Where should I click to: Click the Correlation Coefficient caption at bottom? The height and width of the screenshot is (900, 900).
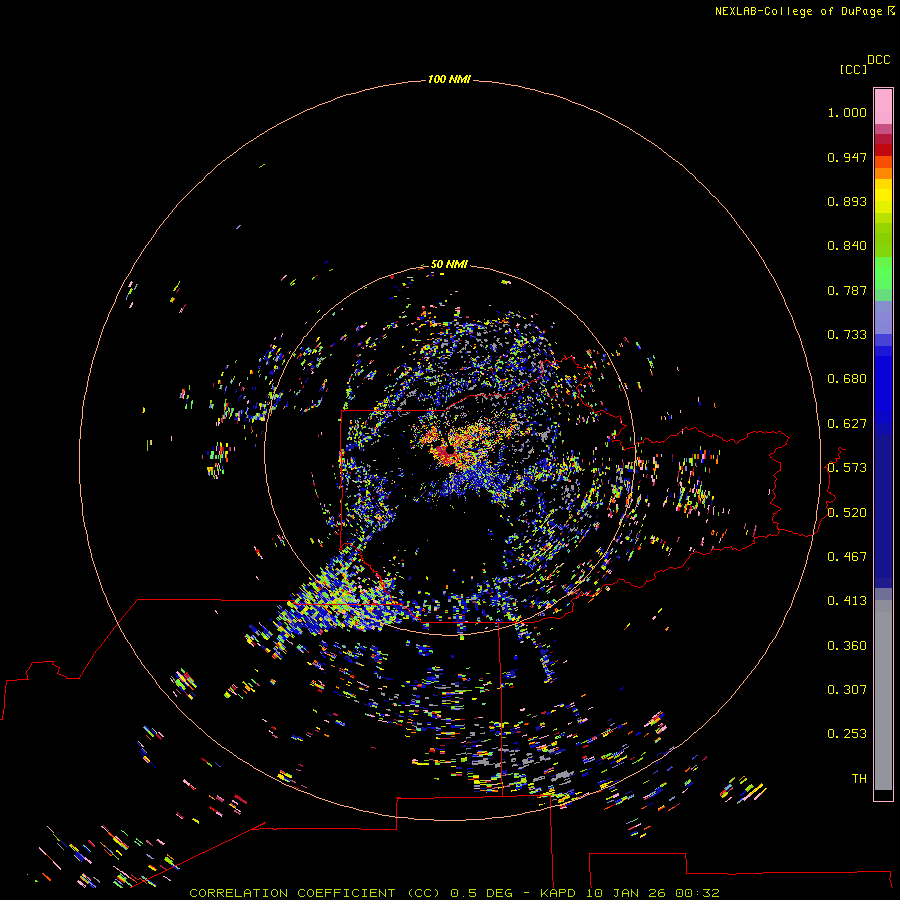pyautogui.click(x=454, y=893)
